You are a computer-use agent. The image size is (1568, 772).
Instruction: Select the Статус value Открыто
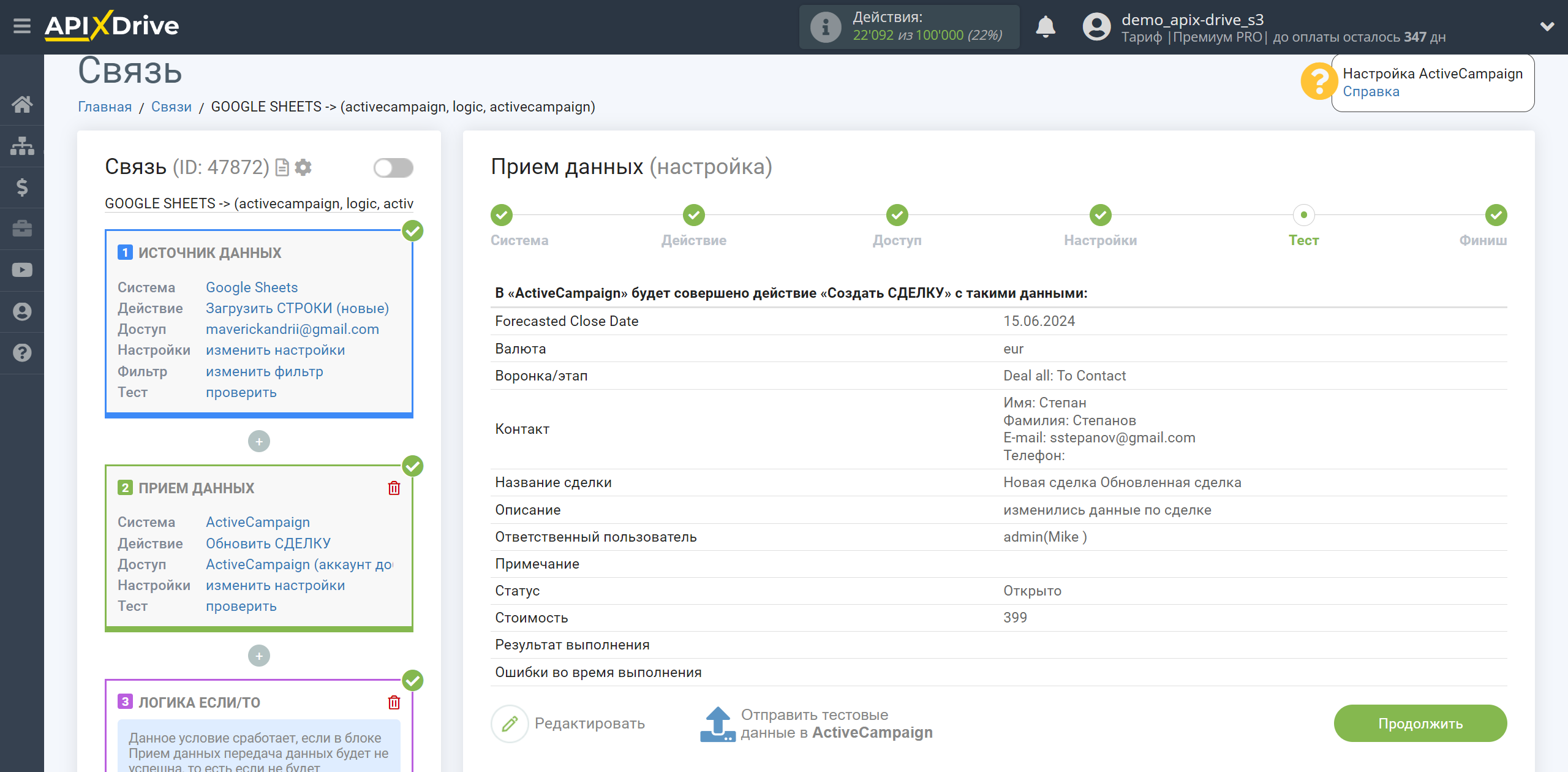point(1032,591)
